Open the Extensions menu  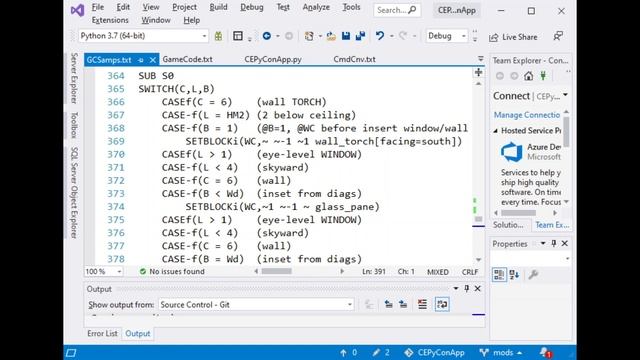click(x=110, y=20)
